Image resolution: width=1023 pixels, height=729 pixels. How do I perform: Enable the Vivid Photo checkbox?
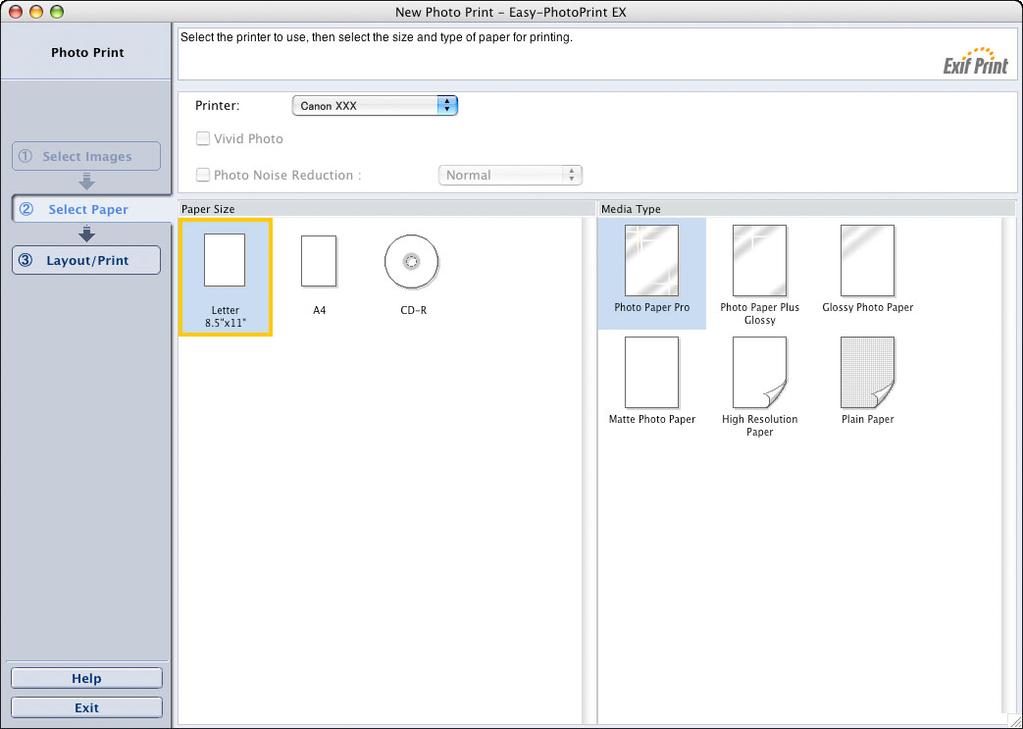point(203,138)
